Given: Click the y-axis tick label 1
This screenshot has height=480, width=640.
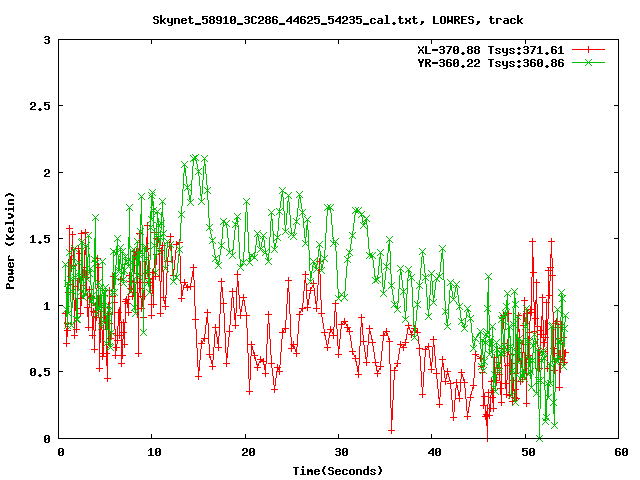Looking at the screenshot, I should 47,306.
